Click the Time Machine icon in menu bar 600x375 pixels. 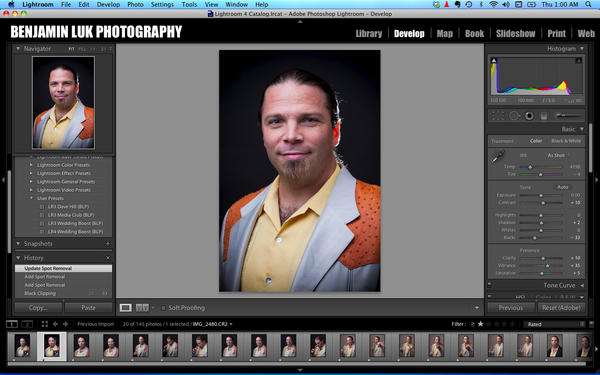(x=469, y=5)
